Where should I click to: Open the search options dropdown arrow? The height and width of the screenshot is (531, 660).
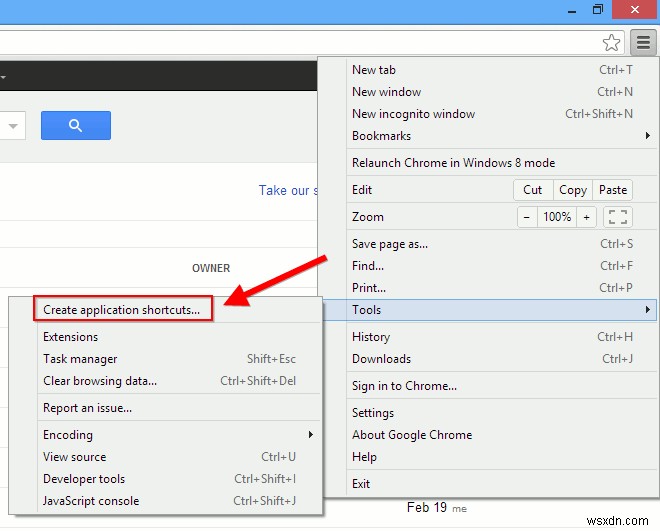coord(13,126)
